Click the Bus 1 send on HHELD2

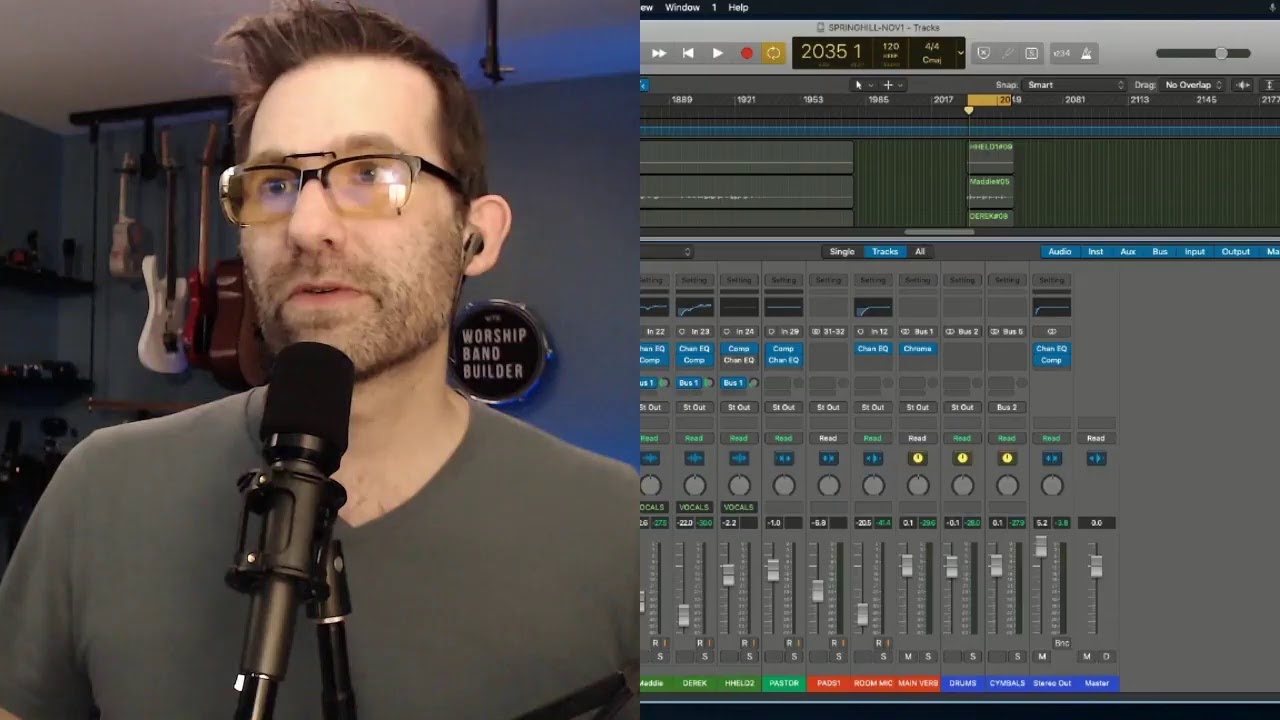click(x=733, y=383)
